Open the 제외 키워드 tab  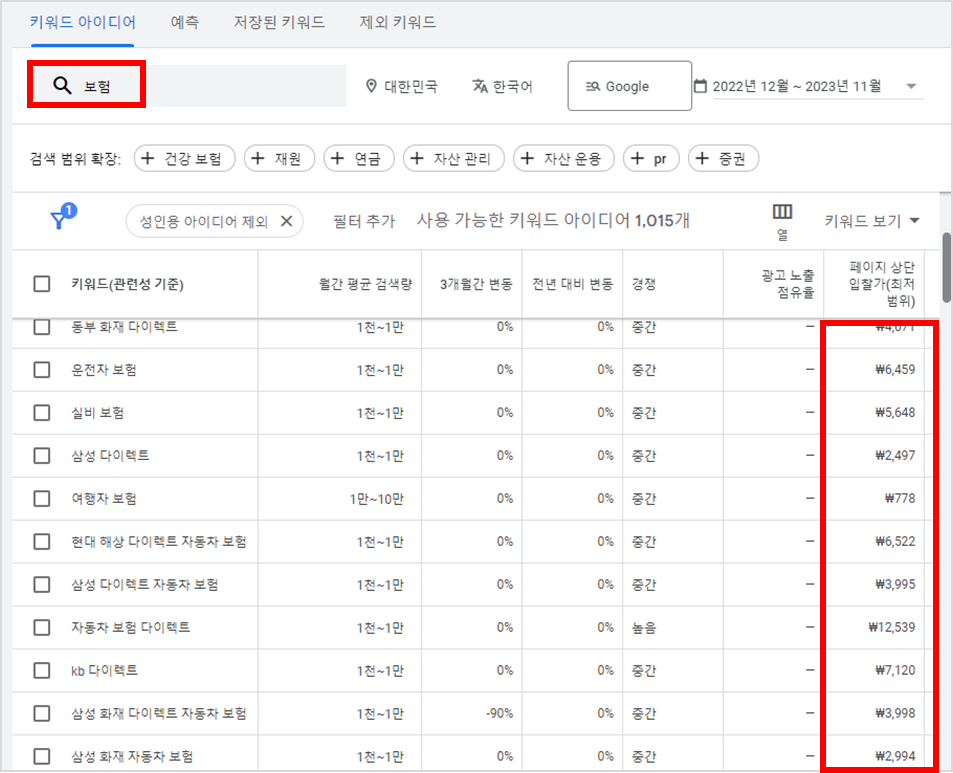397,23
